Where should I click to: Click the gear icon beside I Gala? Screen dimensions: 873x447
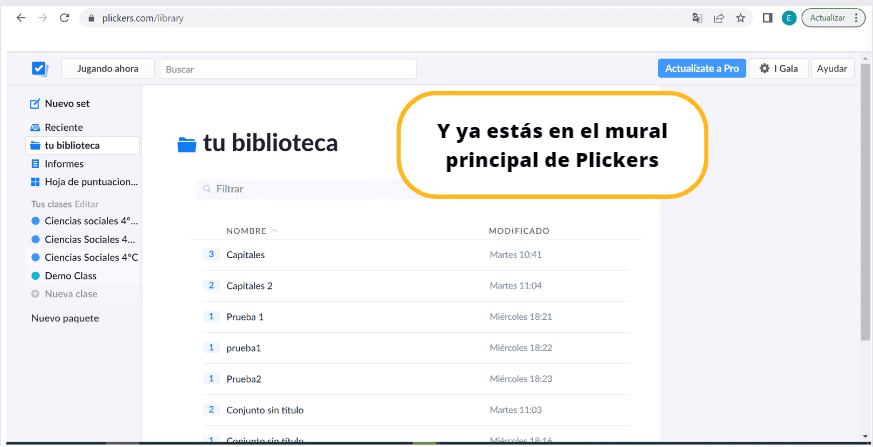pyautogui.click(x=764, y=68)
